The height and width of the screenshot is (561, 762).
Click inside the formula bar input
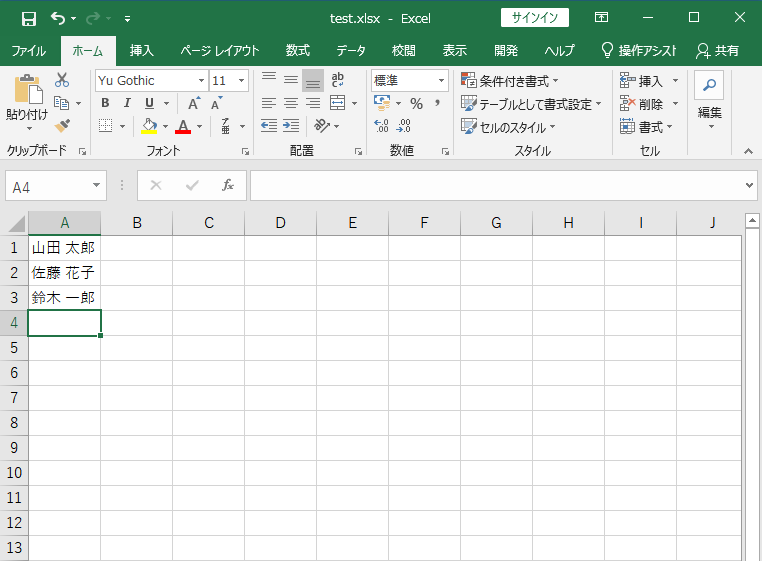point(497,185)
